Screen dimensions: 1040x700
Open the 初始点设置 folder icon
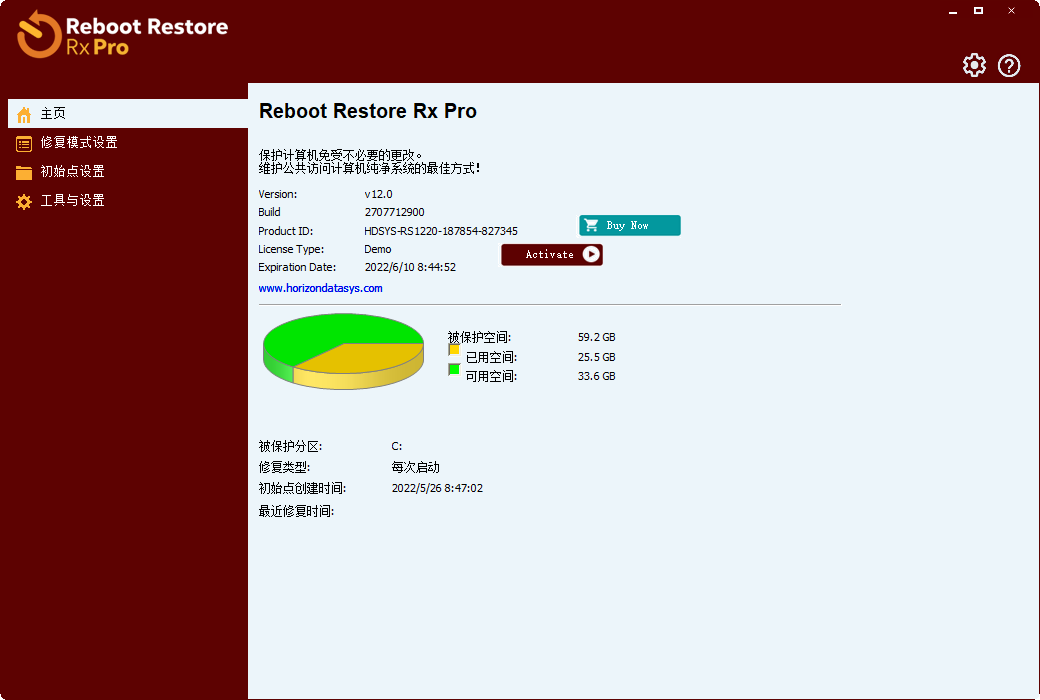22,171
